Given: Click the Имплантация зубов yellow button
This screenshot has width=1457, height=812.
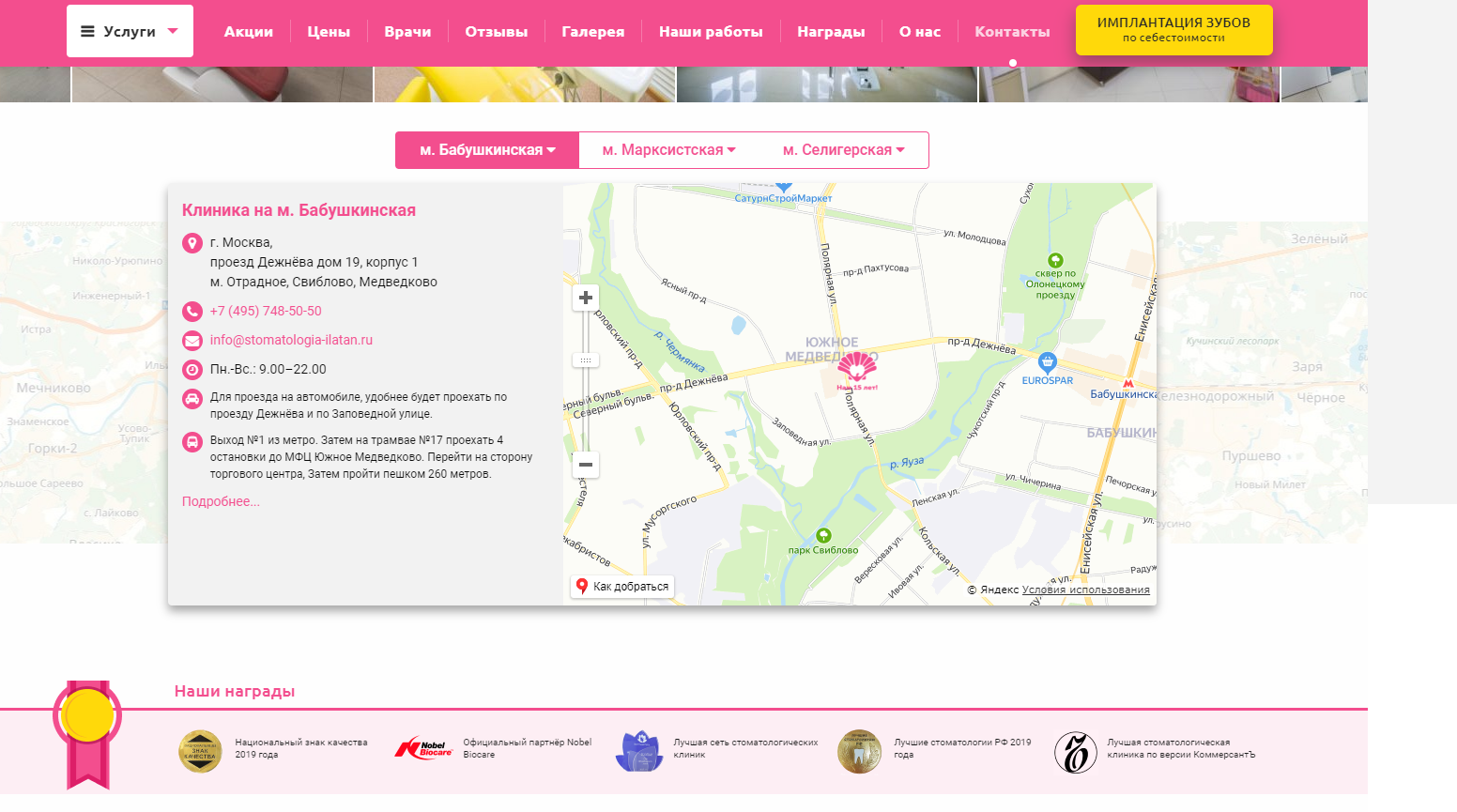Looking at the screenshot, I should [x=1173, y=30].
